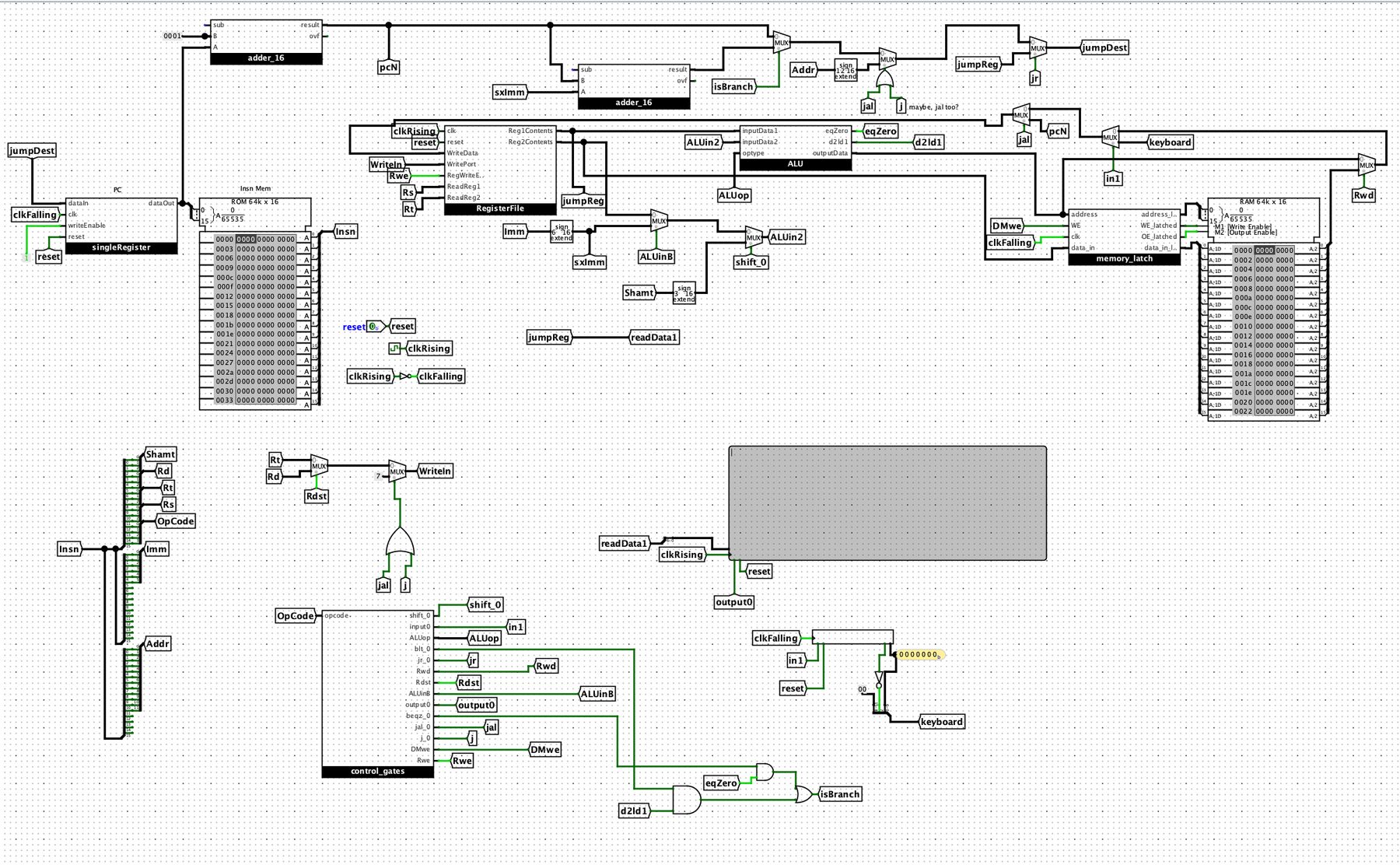Select the MUX controlled by the shift_0 tunnel

click(x=753, y=237)
